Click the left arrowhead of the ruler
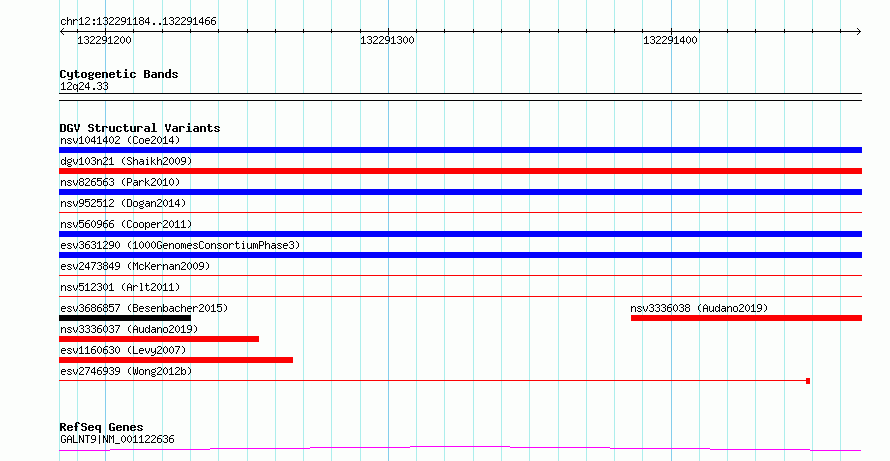 pyautogui.click(x=62, y=32)
